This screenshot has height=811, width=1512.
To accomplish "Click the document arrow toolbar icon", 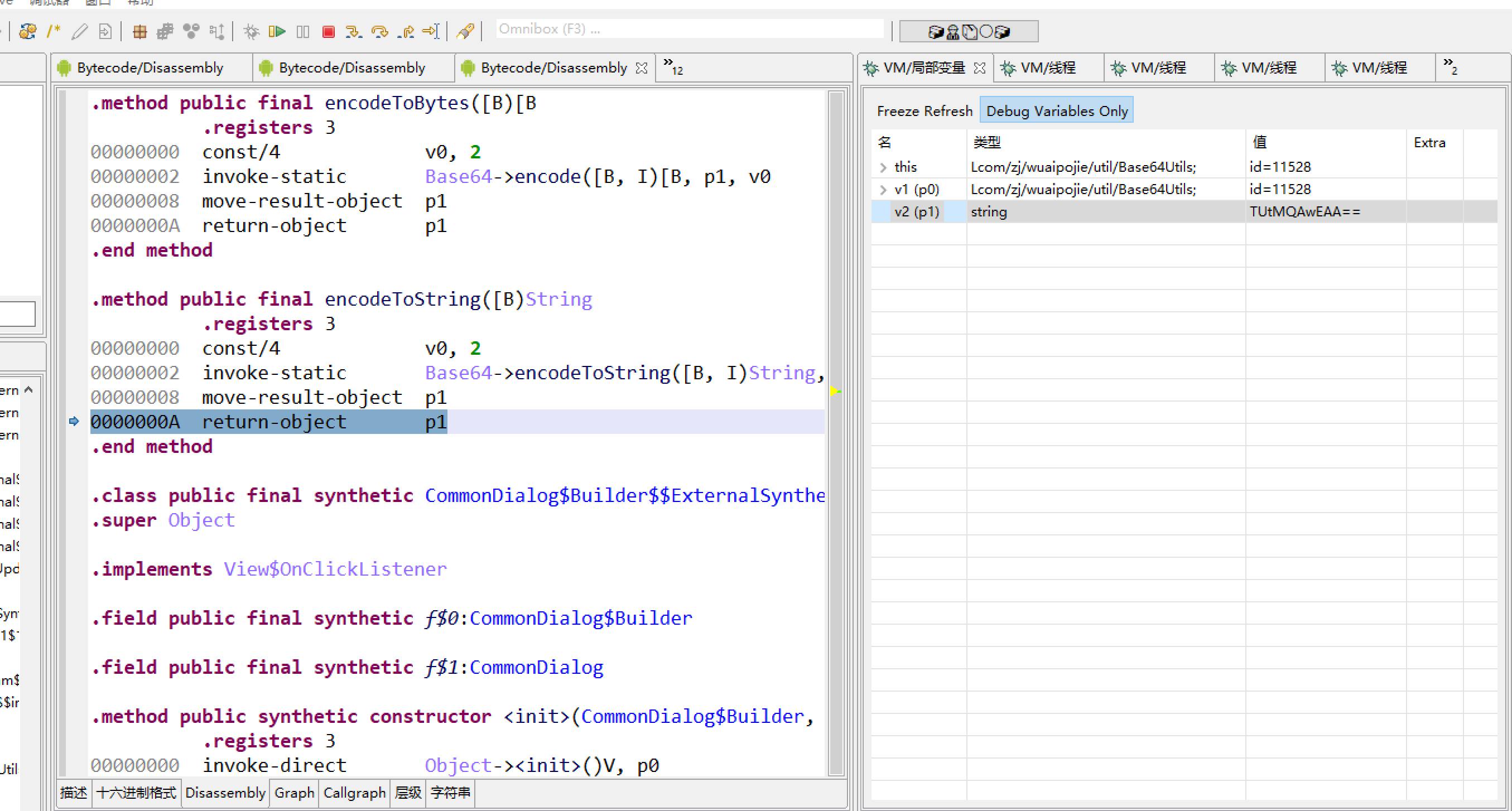I will (105, 31).
